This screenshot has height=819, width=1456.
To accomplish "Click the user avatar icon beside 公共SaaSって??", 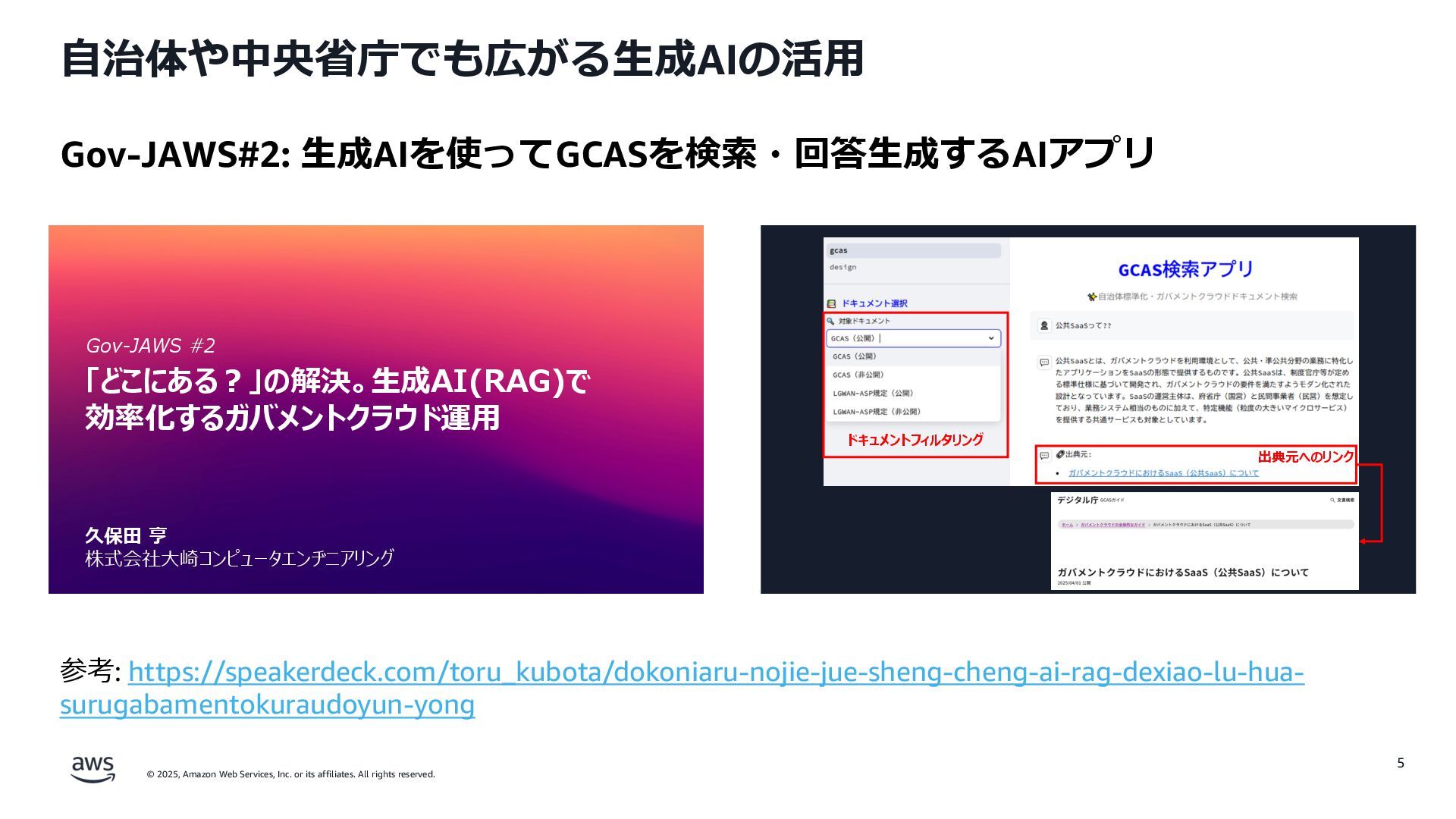I will click(x=1044, y=325).
